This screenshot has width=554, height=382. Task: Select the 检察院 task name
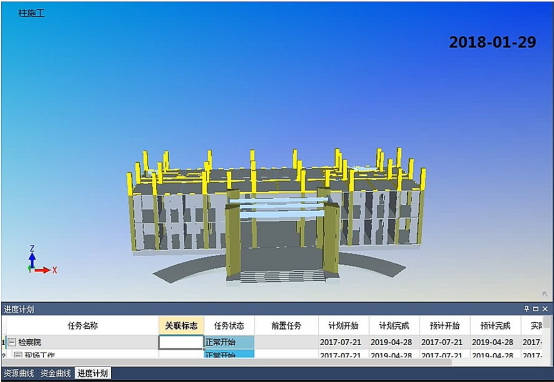30,342
